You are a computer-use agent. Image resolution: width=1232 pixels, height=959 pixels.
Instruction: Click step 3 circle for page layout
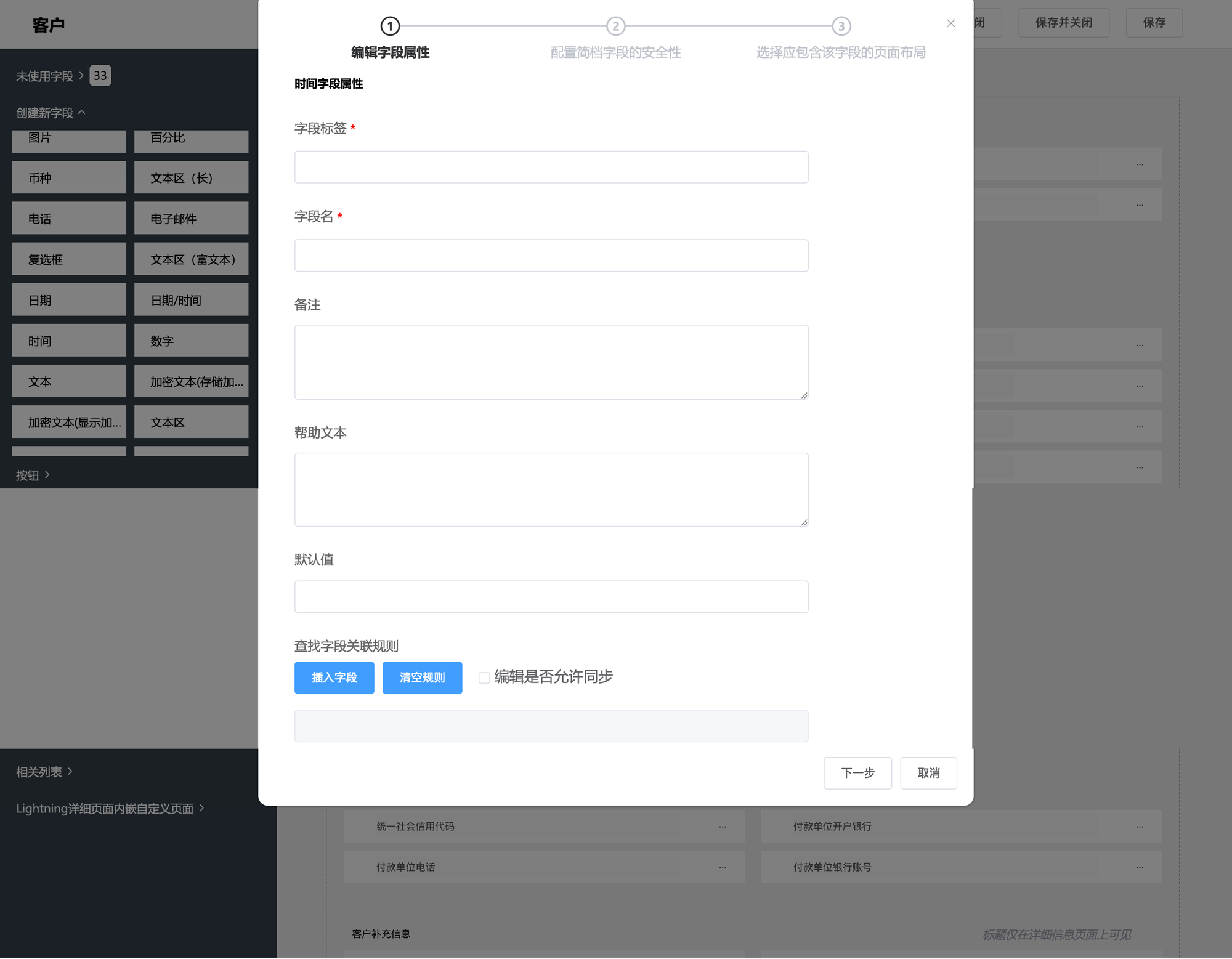(x=841, y=26)
